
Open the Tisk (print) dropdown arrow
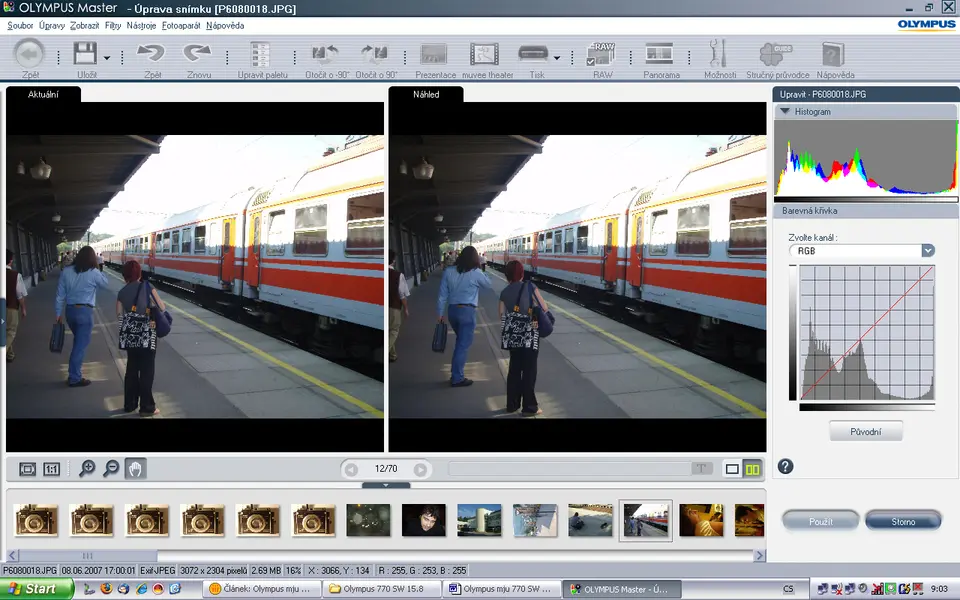point(557,58)
